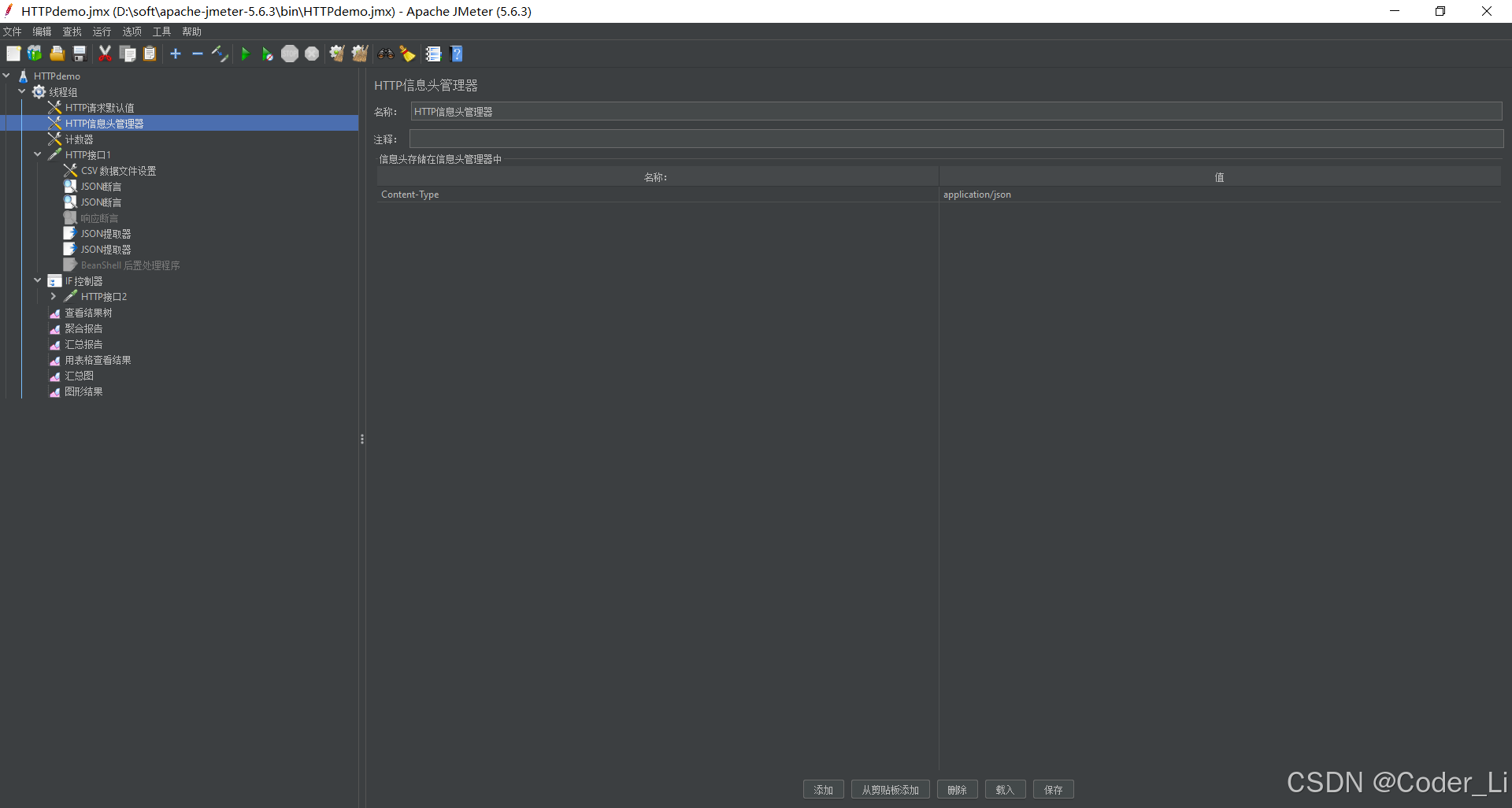The height and width of the screenshot is (808, 1512).
Task: Click the 名称 input field
Action: point(956,112)
